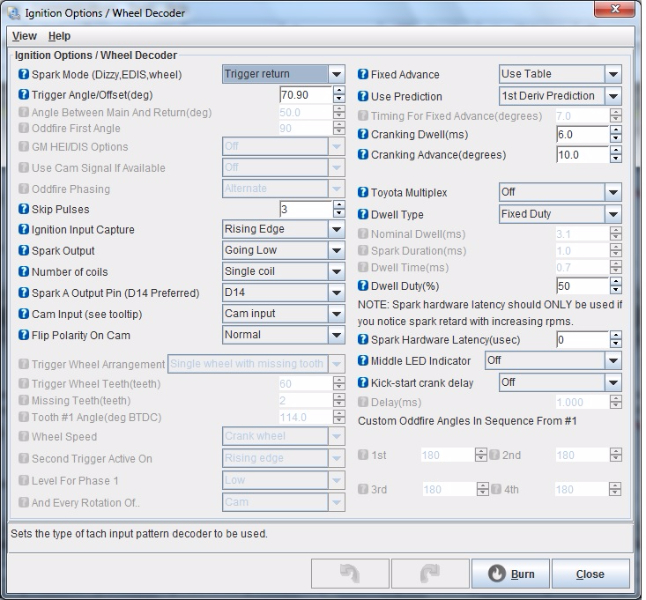This screenshot has width=646, height=600.
Task: Expand the Ignition Input Capture dropdown
Action: coord(283,229)
